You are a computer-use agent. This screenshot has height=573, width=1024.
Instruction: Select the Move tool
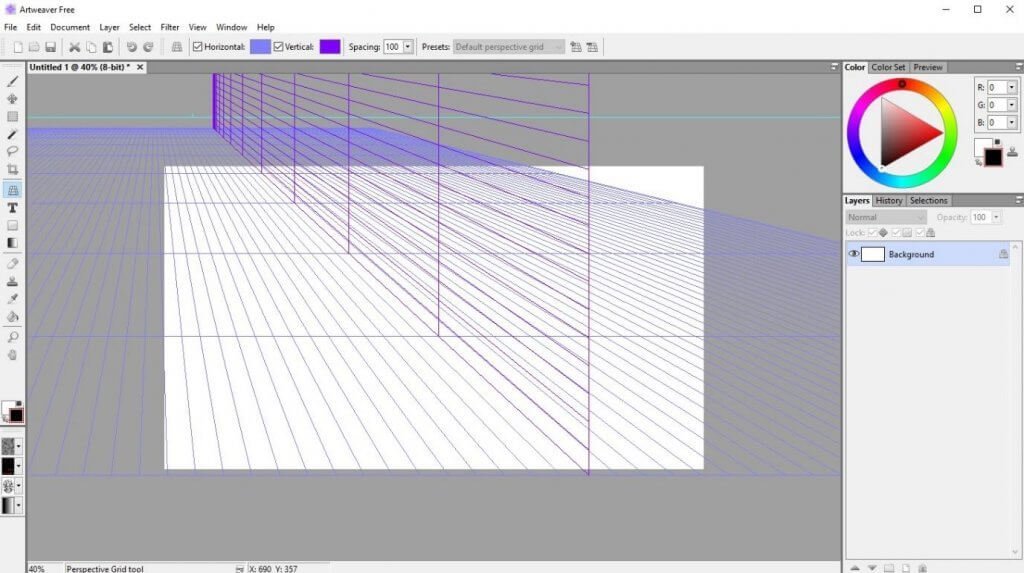12,99
